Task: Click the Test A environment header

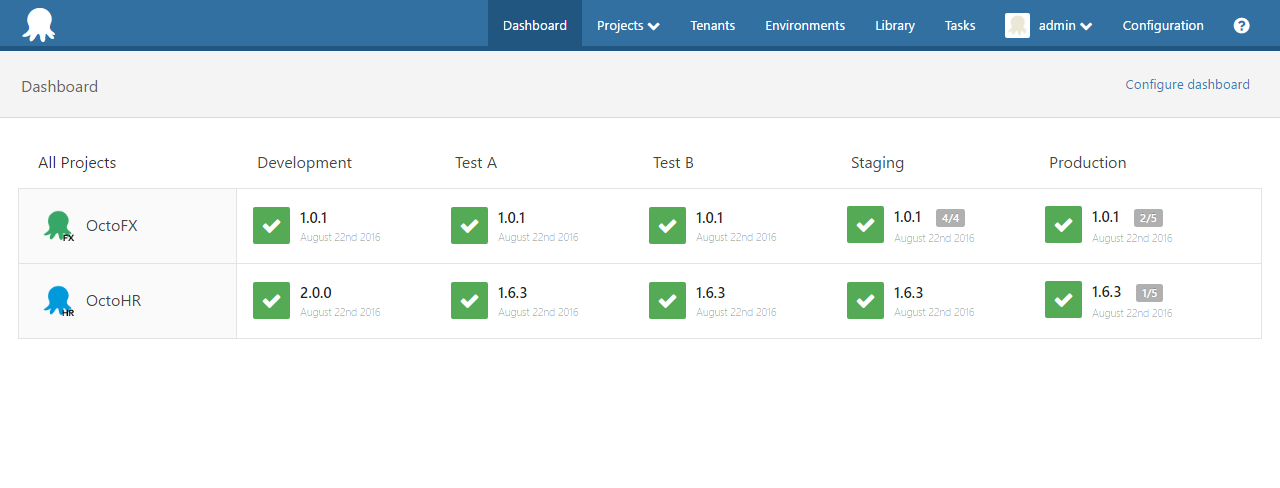Action: [476, 163]
